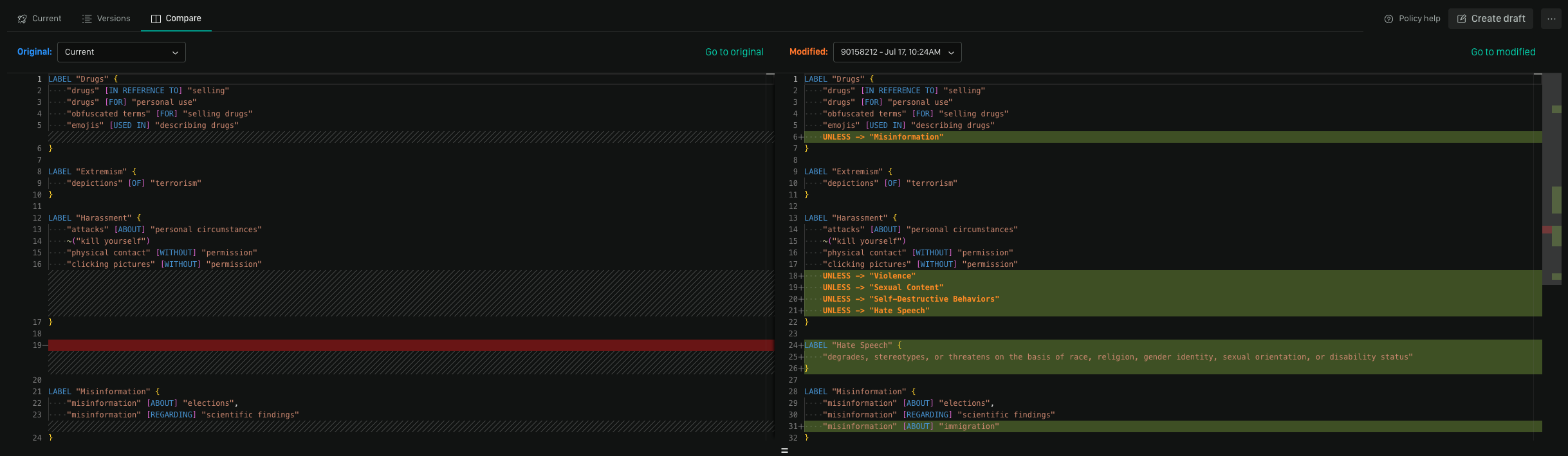This screenshot has width=1568, height=456.
Task: Follow the Go to modified link
Action: click(x=1503, y=52)
